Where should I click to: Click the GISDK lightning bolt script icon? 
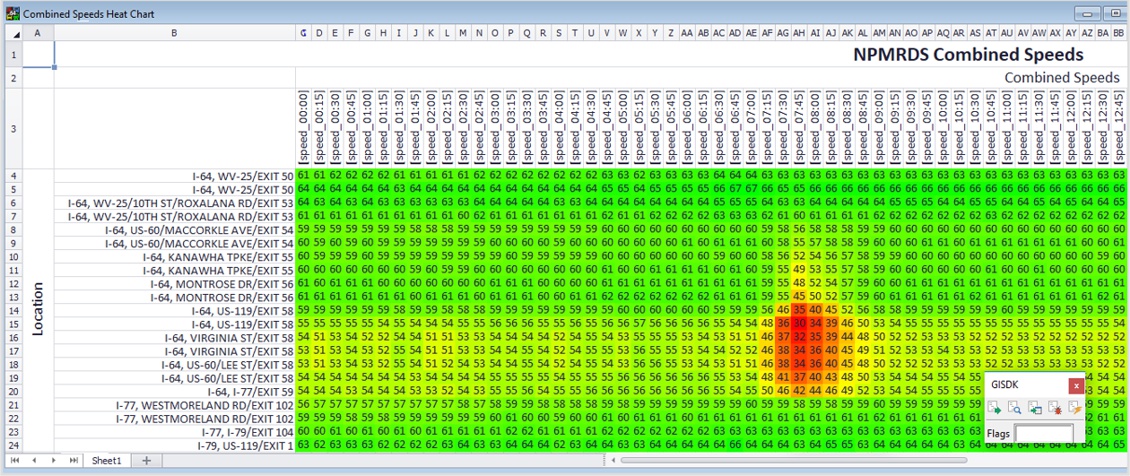pos(1075,410)
